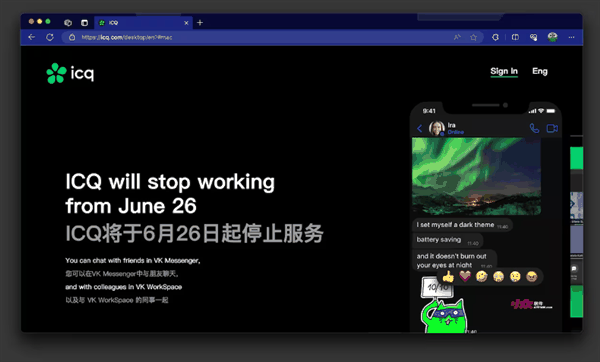
Task: Go back using the browser back arrow
Action: pyautogui.click(x=32, y=37)
